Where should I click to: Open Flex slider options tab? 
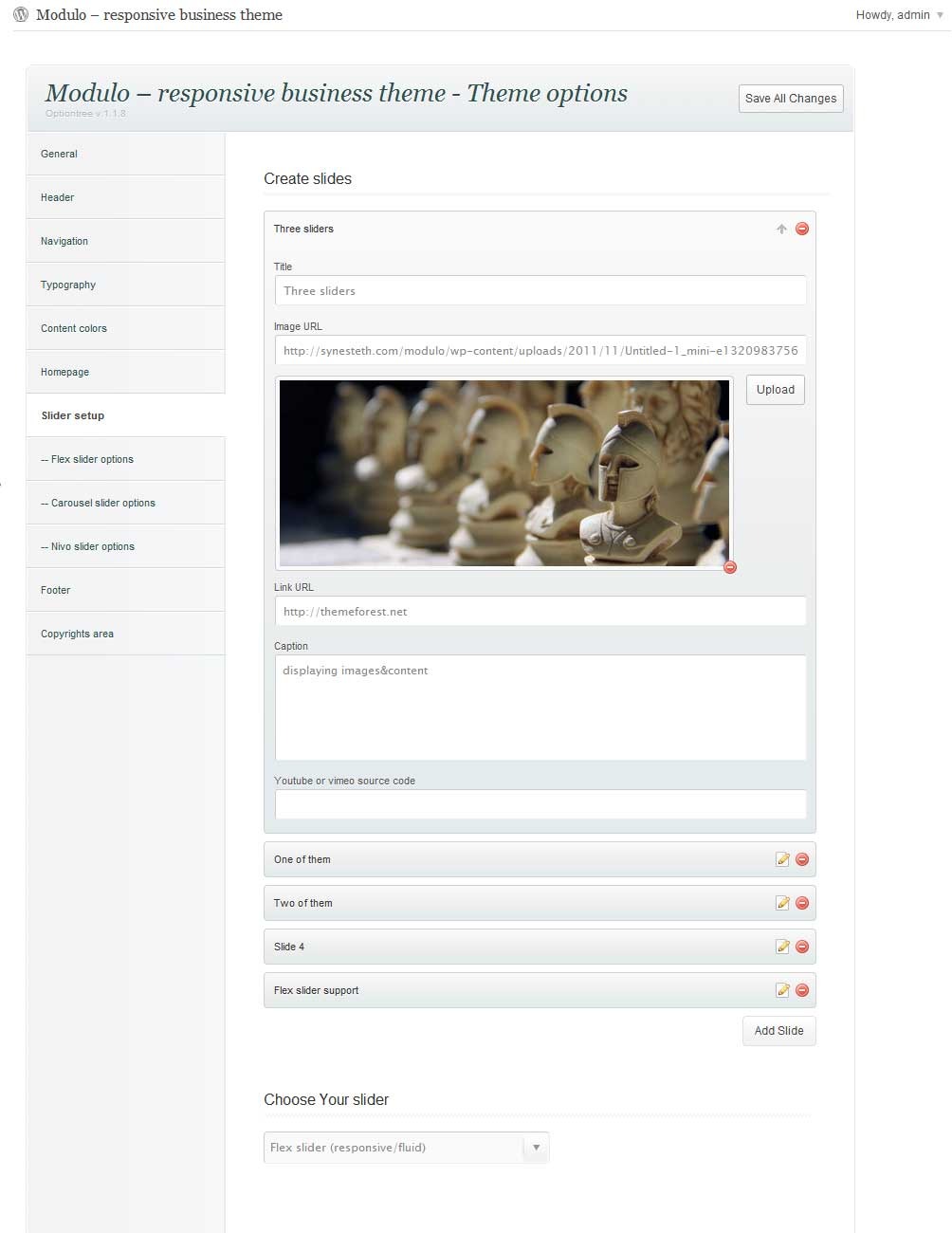126,459
